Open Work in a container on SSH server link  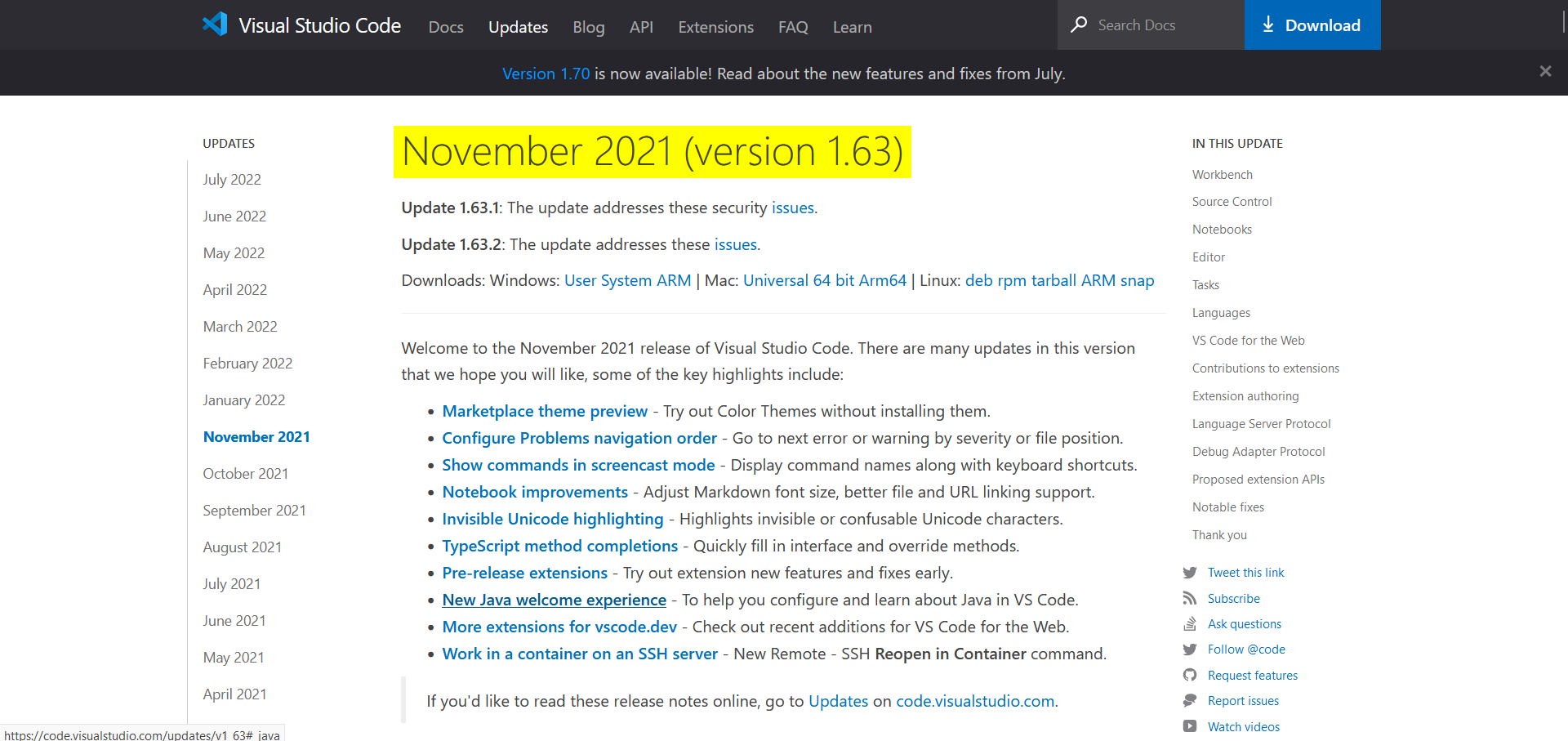[580, 654]
